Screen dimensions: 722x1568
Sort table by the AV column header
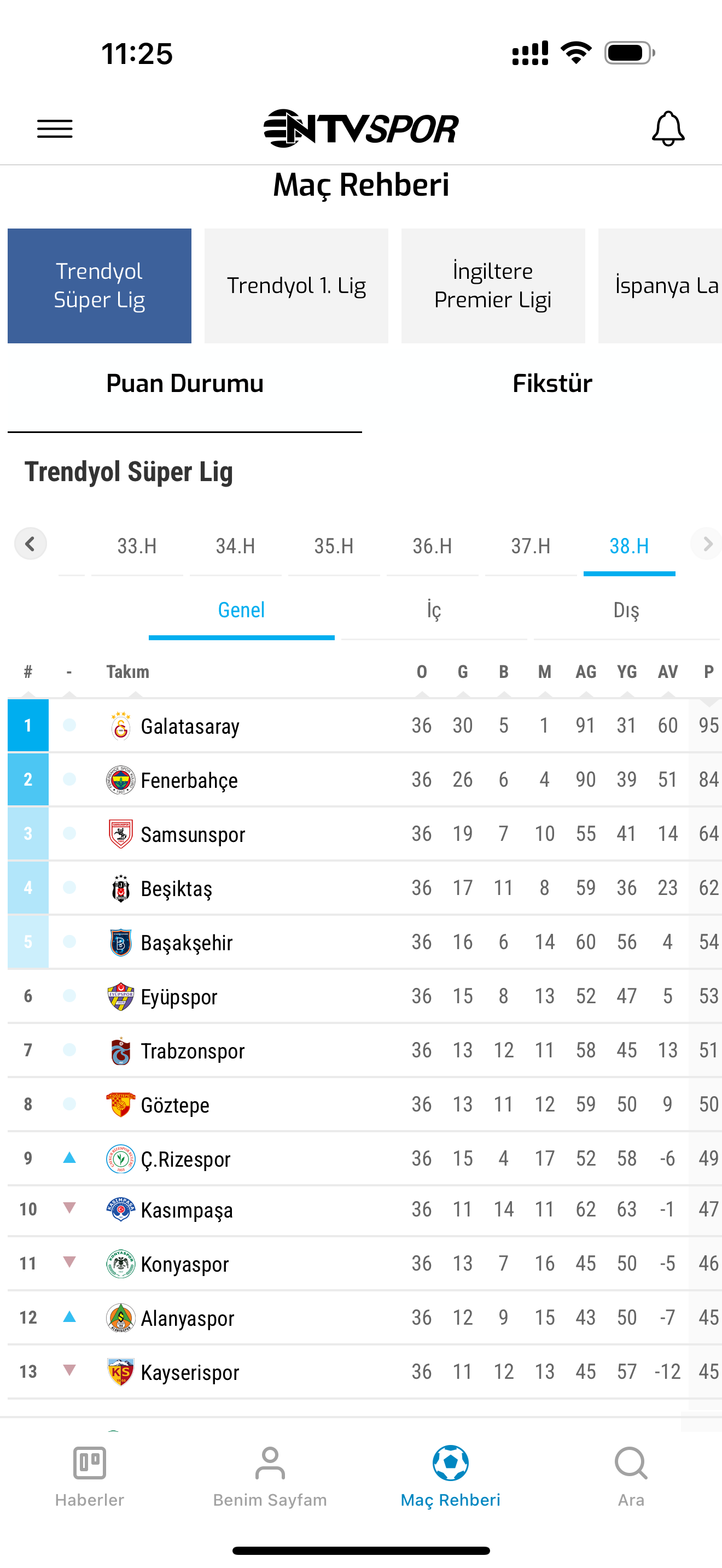click(668, 672)
